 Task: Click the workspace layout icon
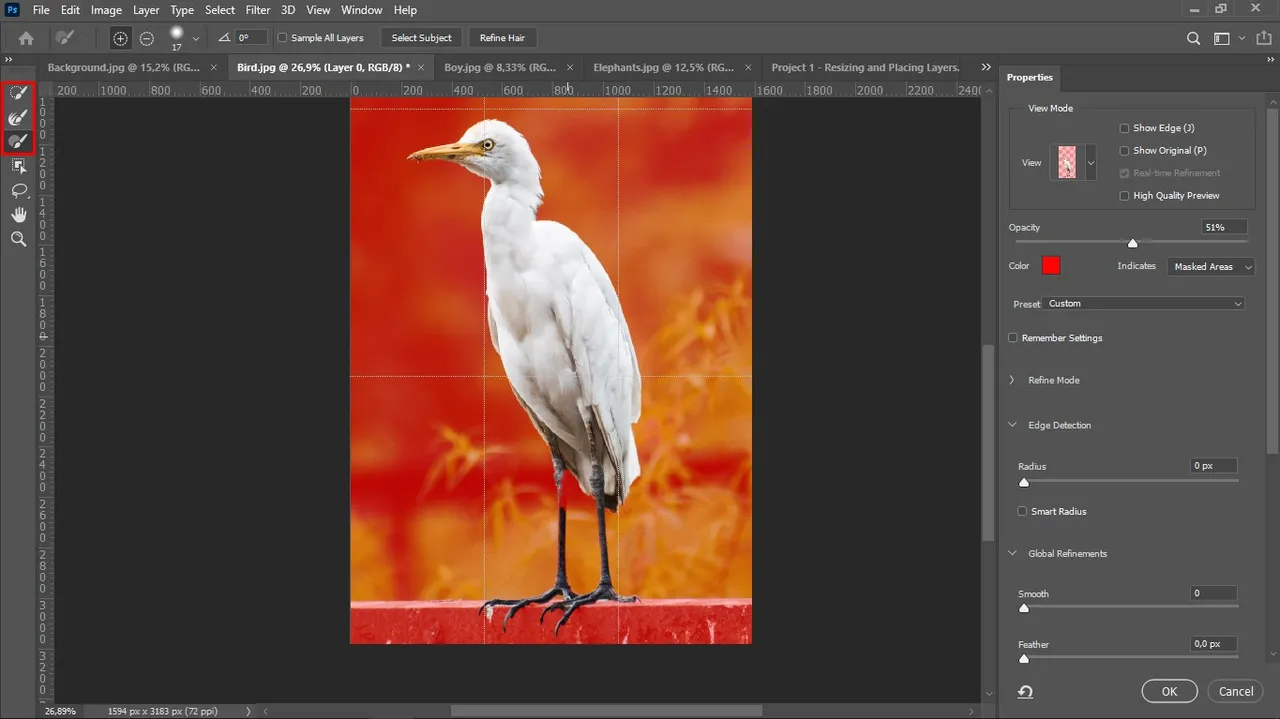(x=1221, y=38)
